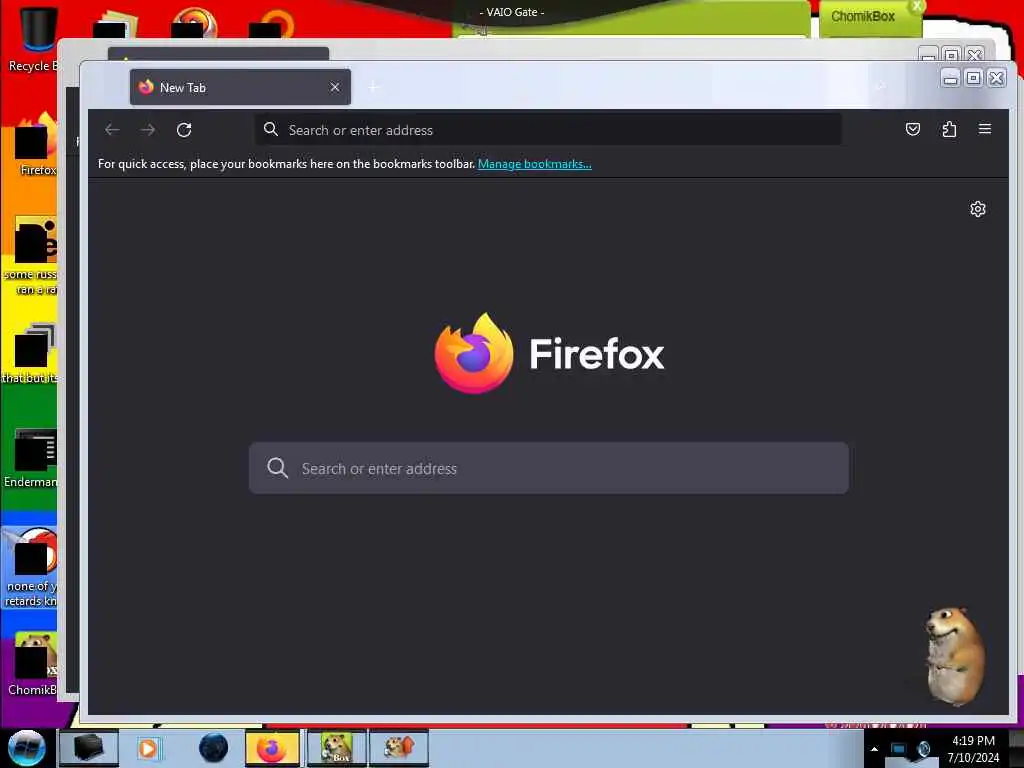Open the dark globe taskbar icon

click(214, 748)
